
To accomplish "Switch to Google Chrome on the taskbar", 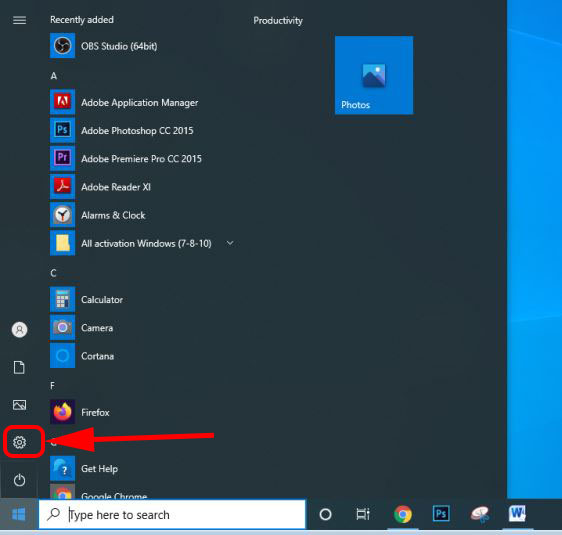I will [403, 515].
